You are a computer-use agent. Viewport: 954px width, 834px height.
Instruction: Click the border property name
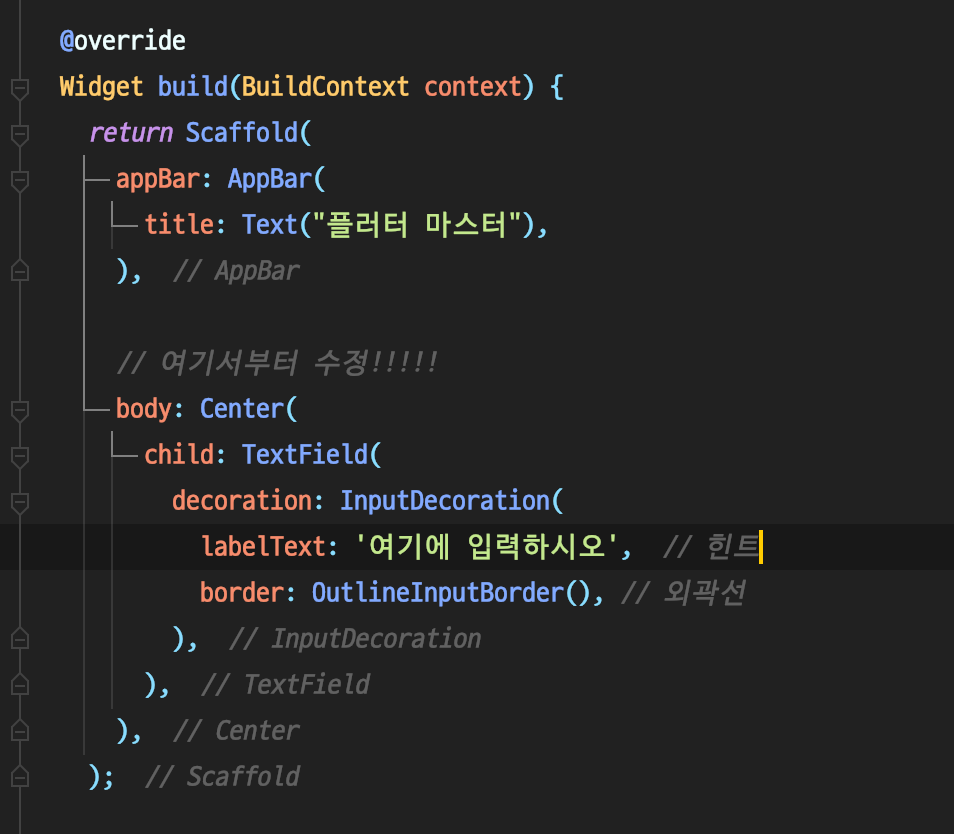[242, 592]
